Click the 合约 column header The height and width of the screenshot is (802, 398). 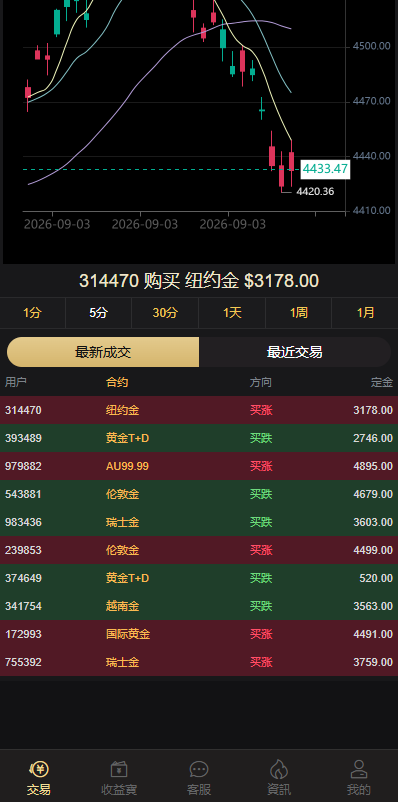pyautogui.click(x=117, y=382)
